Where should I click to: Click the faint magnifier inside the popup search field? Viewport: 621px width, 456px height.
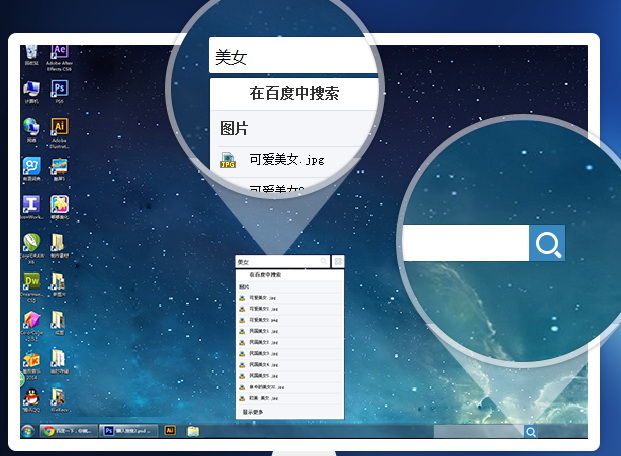324,261
